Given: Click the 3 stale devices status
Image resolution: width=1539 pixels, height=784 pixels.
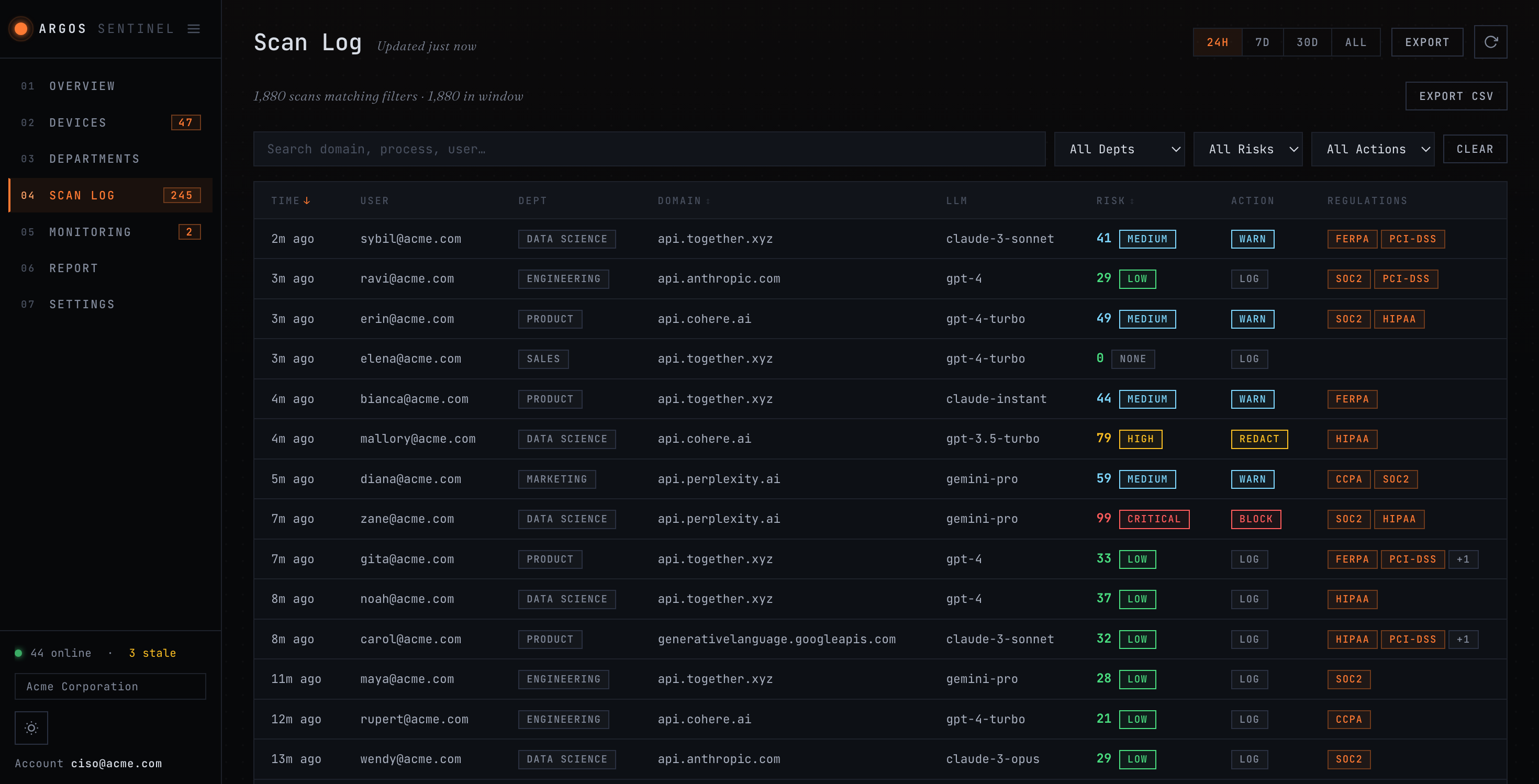Looking at the screenshot, I should pos(152,653).
